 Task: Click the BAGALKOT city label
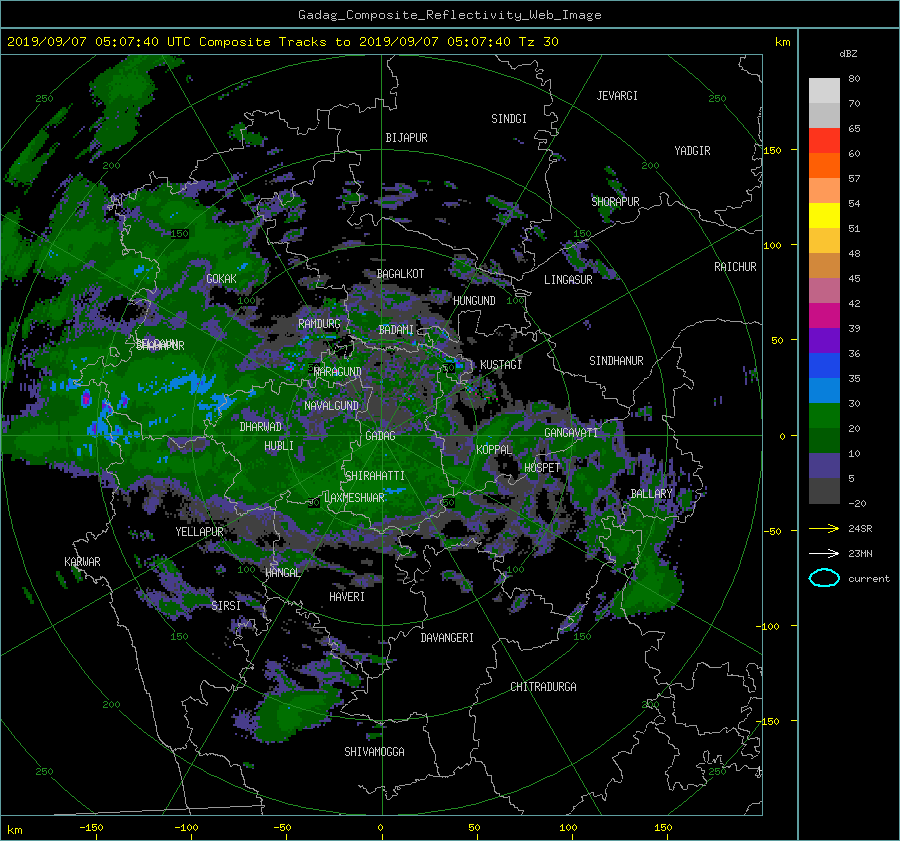pyautogui.click(x=400, y=274)
